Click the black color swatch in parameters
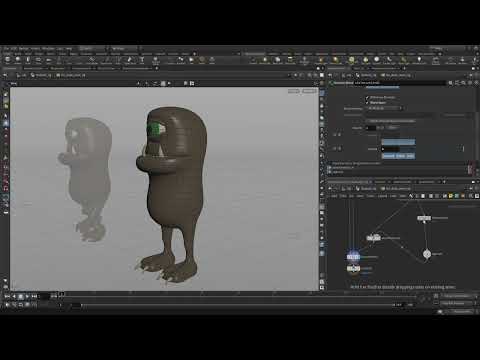Viewport: 480px width, 360px height. click(x=371, y=128)
